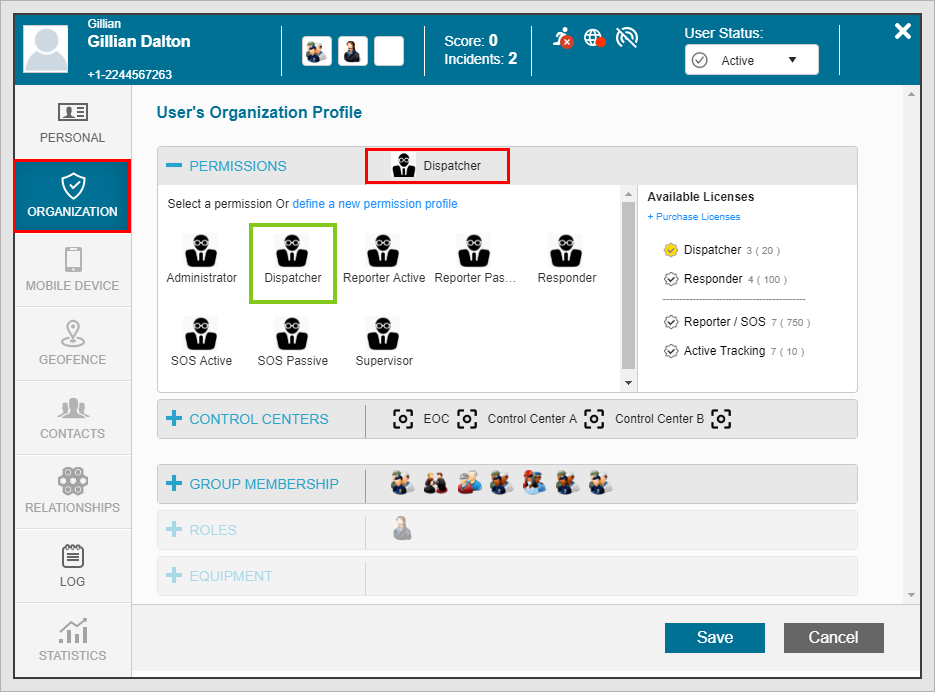Switch to the Log sidebar tab
935x692 pixels.
pos(72,566)
